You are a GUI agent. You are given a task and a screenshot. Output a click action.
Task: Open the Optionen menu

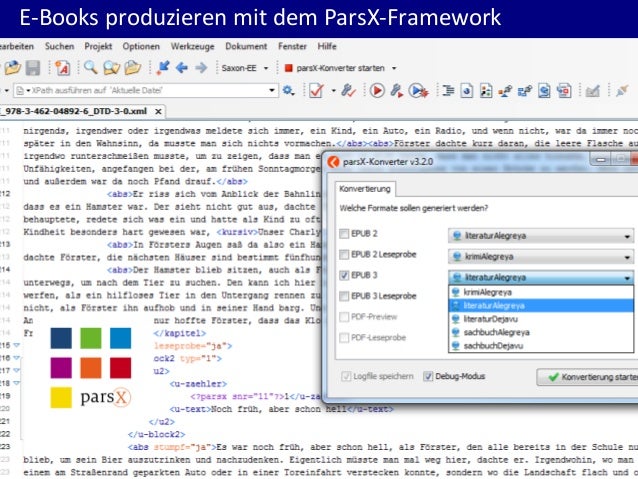pos(141,46)
